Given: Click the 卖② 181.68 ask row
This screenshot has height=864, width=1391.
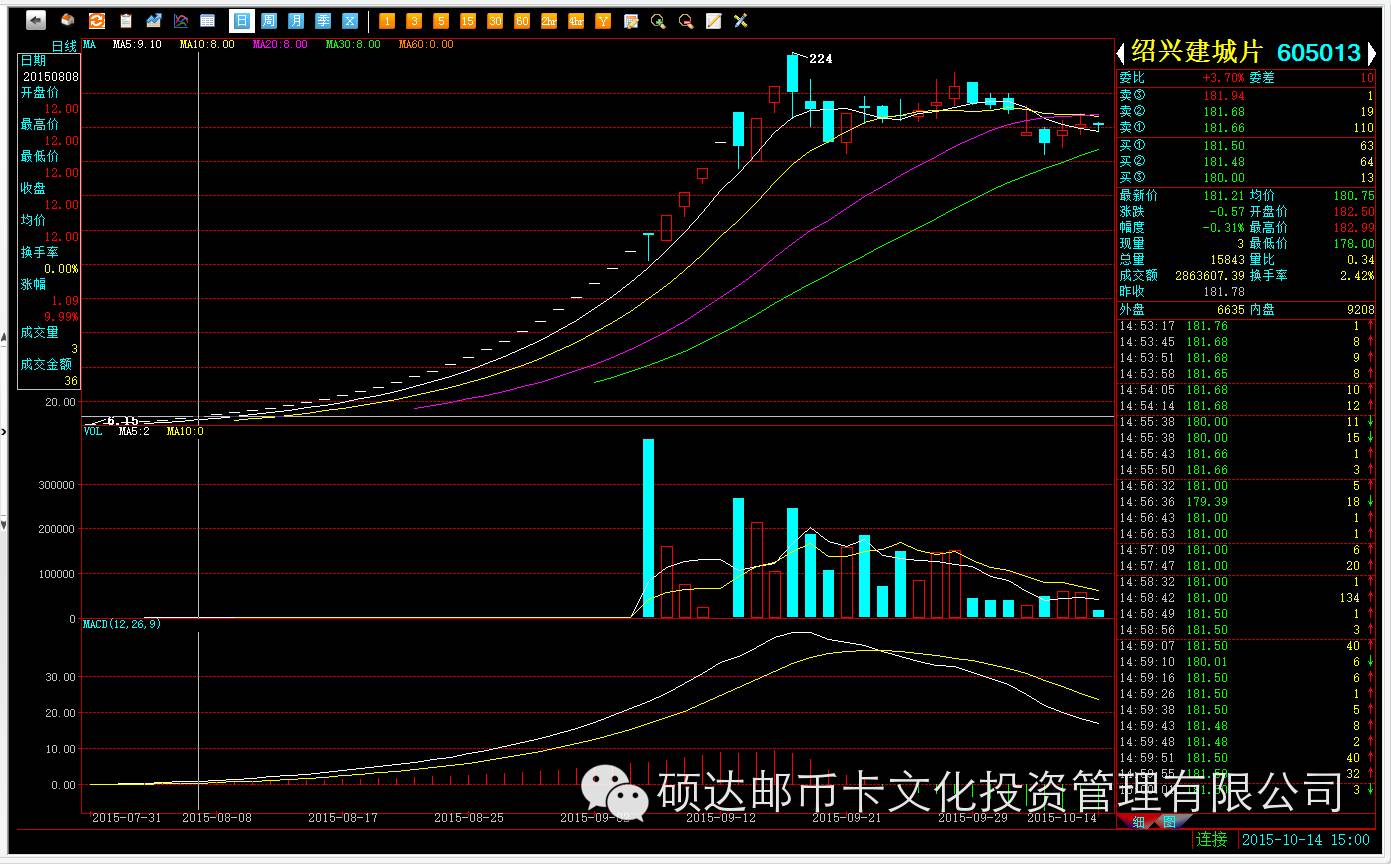Looking at the screenshot, I should [1246, 112].
